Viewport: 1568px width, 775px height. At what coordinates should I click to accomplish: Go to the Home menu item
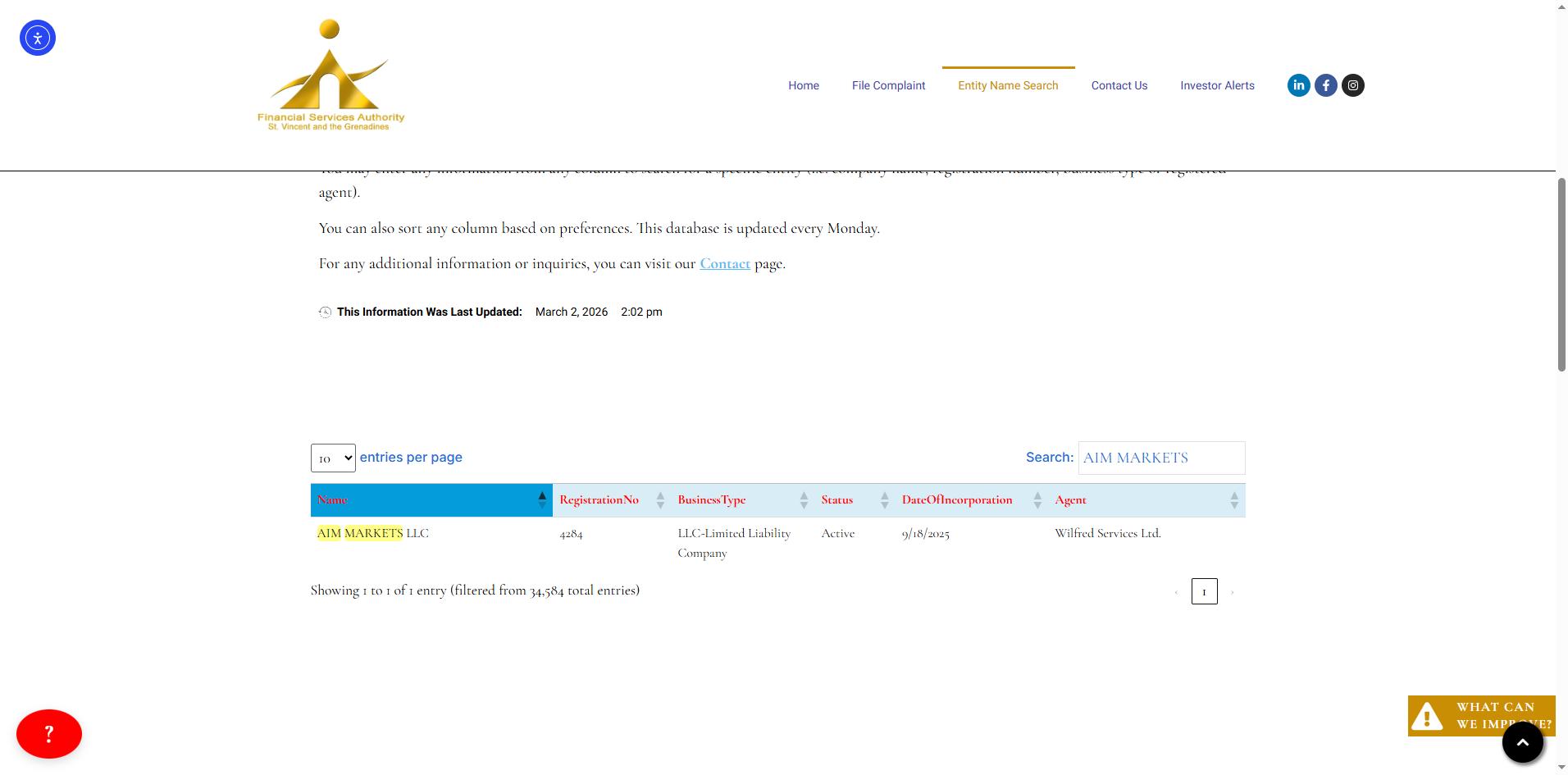click(x=804, y=85)
